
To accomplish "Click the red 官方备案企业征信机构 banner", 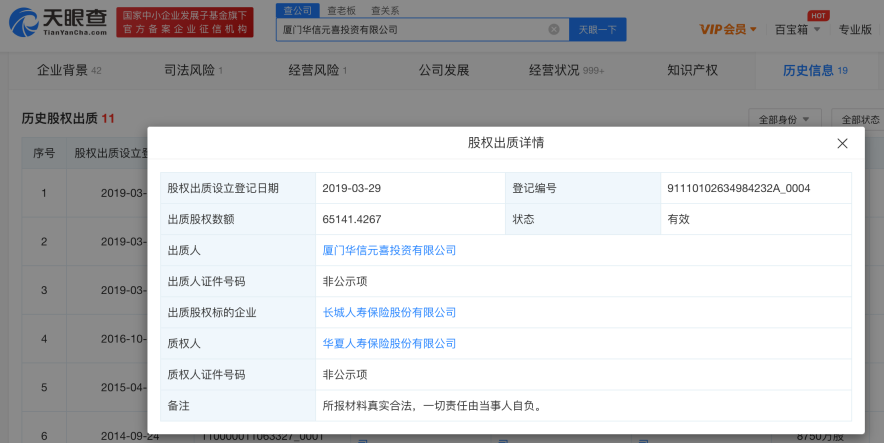I will [x=185, y=23].
